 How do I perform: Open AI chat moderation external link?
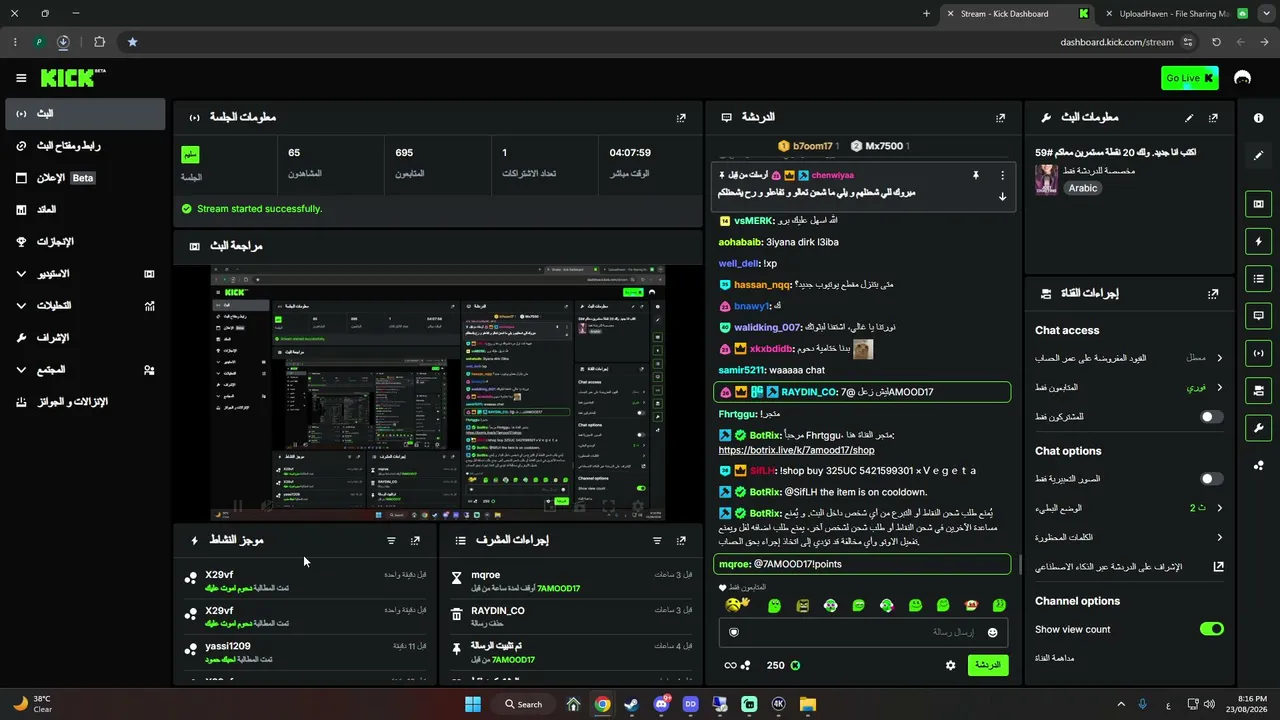(x=1218, y=566)
